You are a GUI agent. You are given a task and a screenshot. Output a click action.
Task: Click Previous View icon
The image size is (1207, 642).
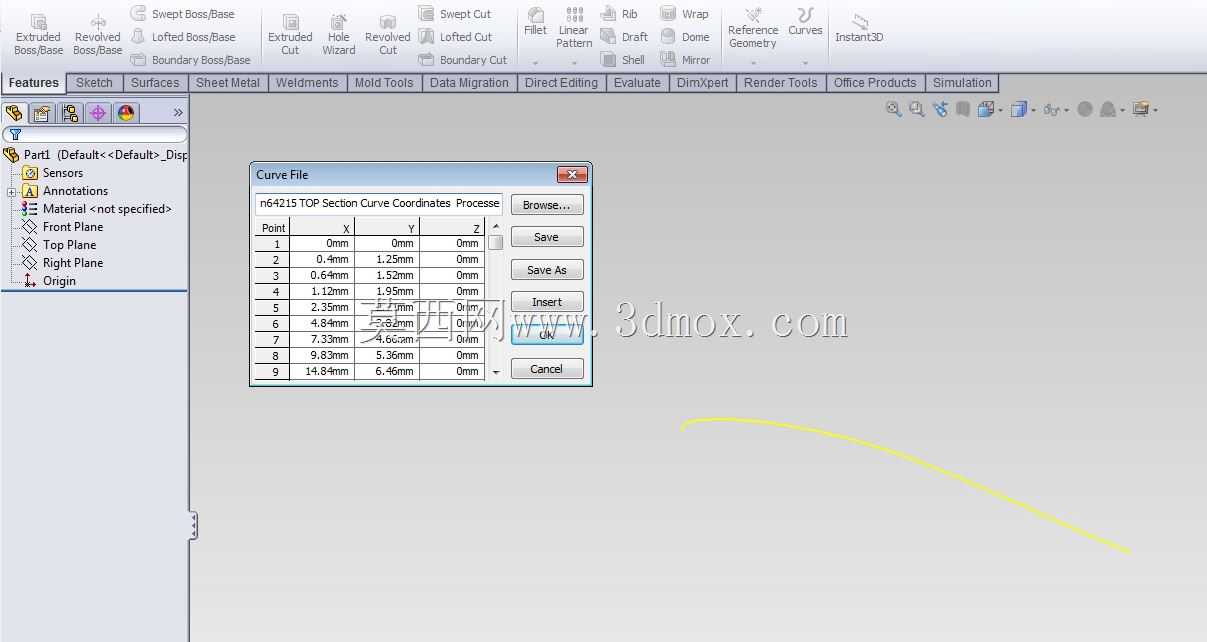click(940, 109)
